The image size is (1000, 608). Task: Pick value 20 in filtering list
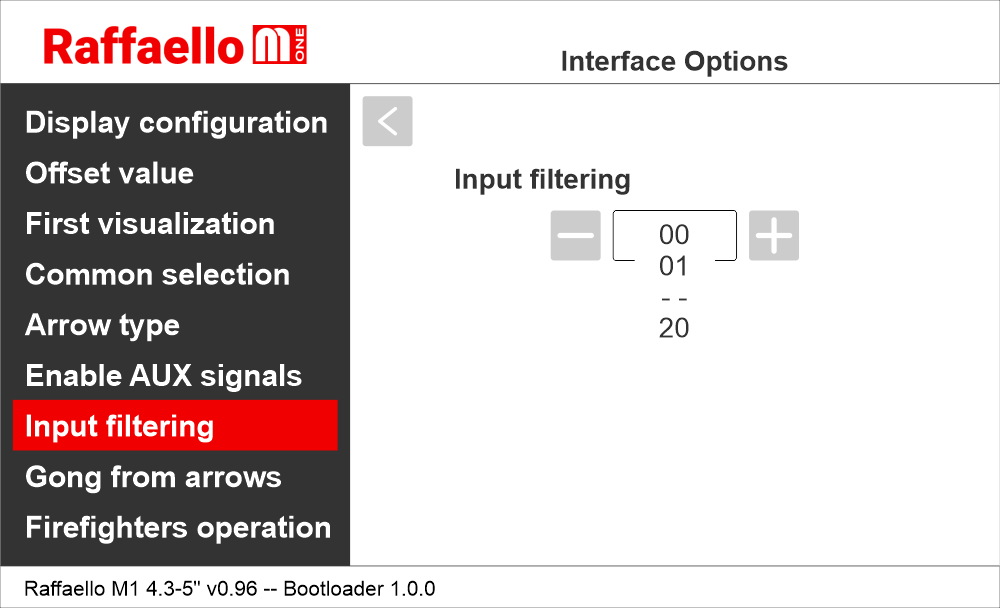pos(674,328)
